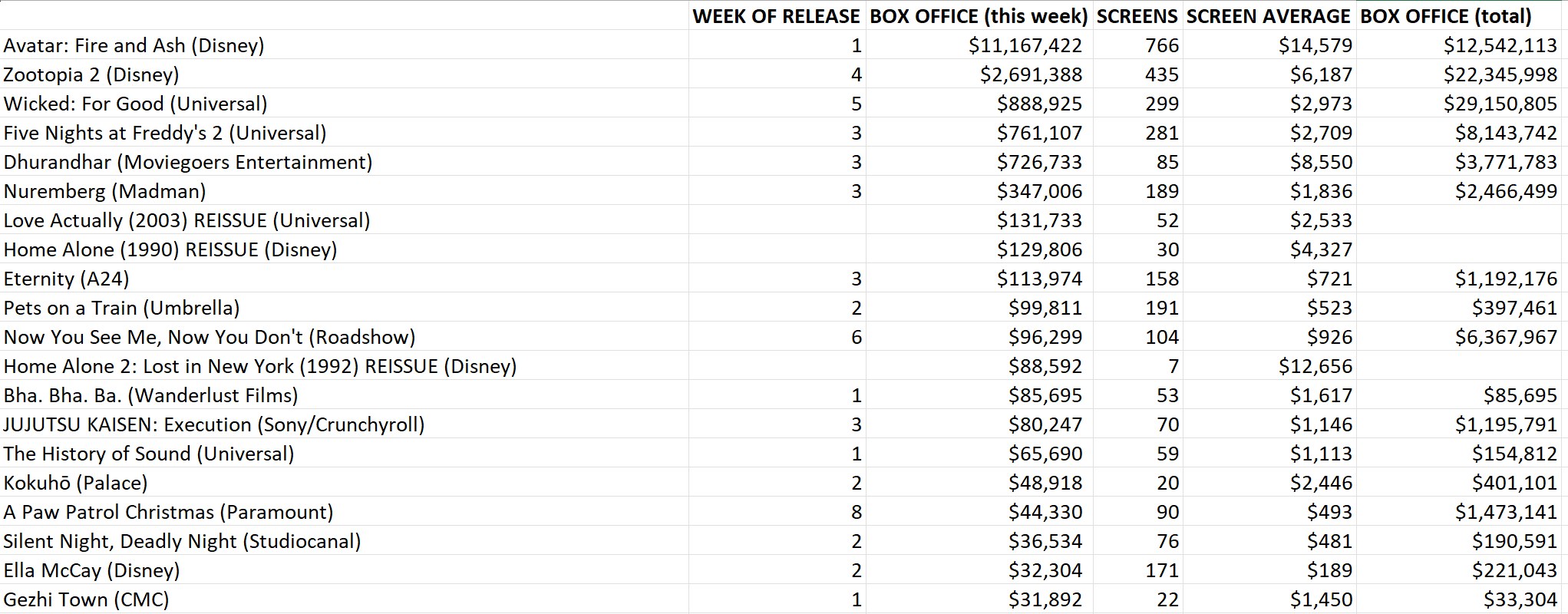Click the Zootopia 2 (Disney) cell
The width and height of the screenshot is (1568, 614).
91,74
